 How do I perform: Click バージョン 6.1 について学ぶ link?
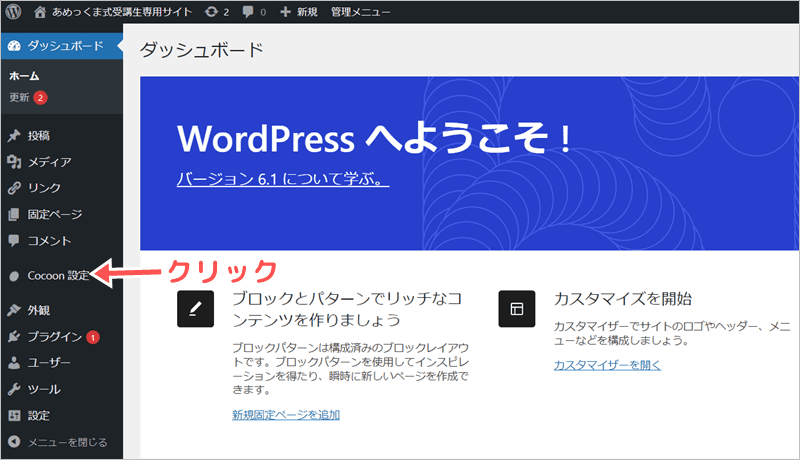283,182
